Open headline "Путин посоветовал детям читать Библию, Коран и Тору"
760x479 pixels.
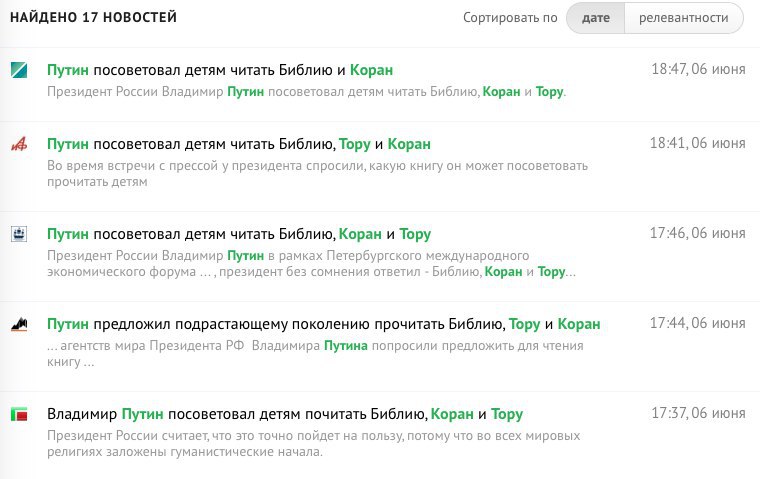238,234
